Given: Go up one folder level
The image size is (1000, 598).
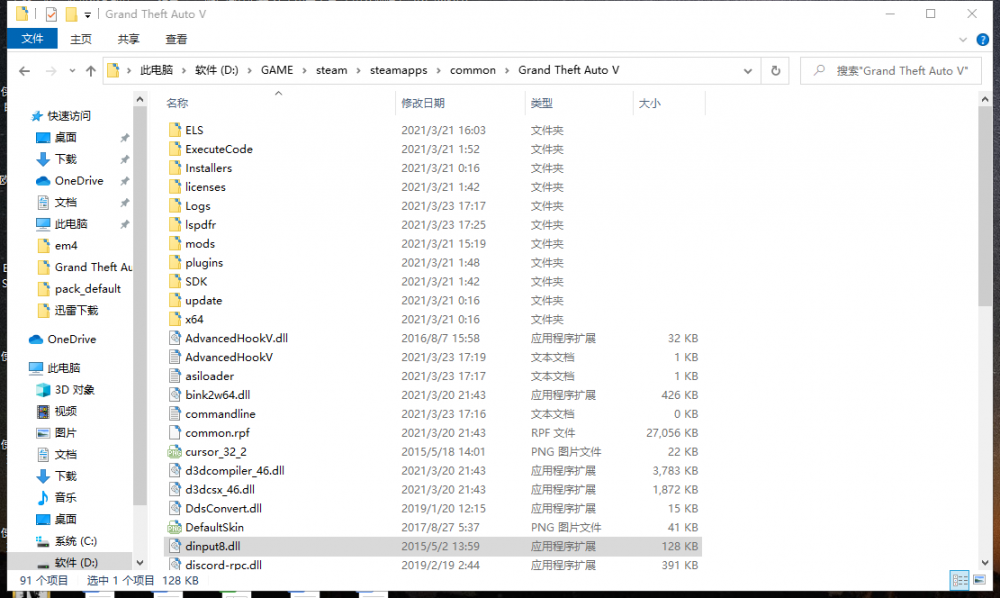Looking at the screenshot, I should pyautogui.click(x=91, y=71).
